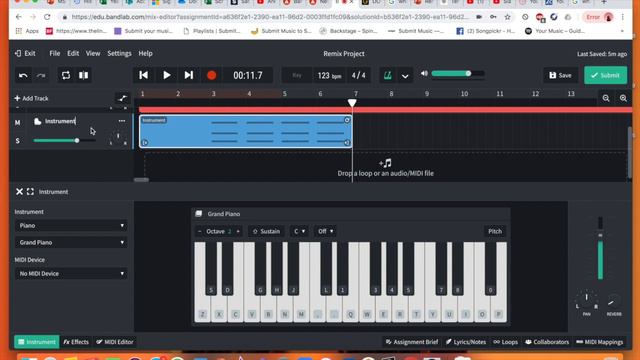Image resolution: width=640 pixels, height=360 pixels.
Task: Decrease keyboard octave
Action: (x=200, y=231)
